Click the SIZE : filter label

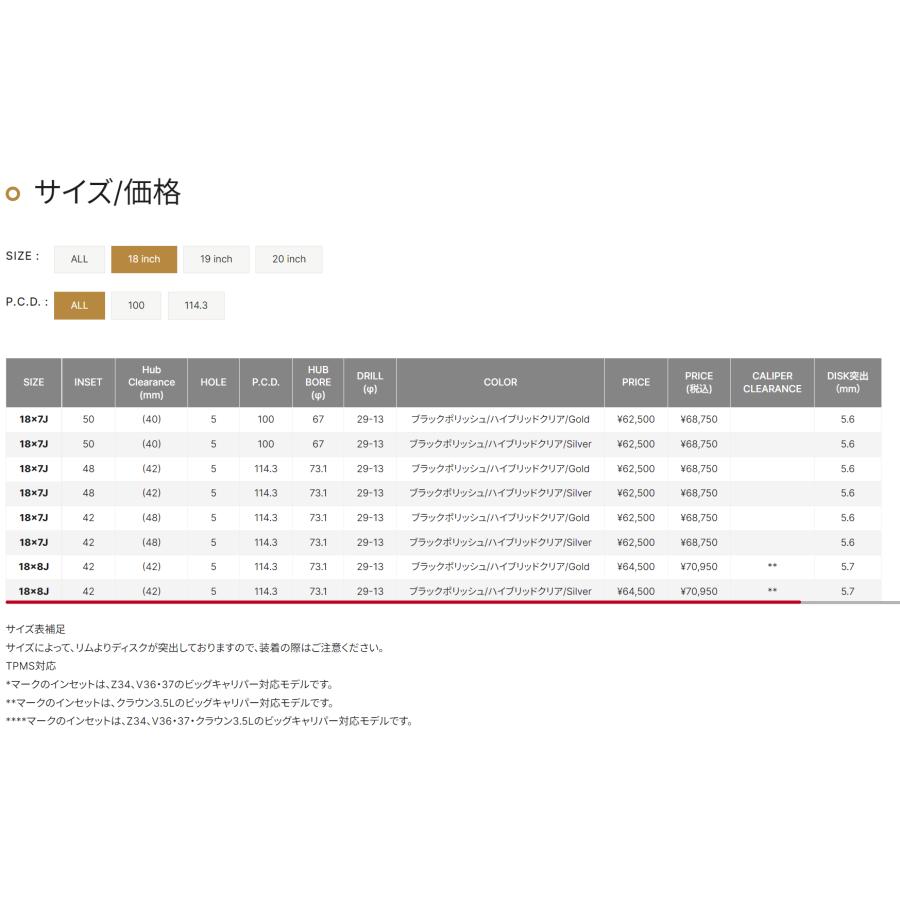pos(22,256)
